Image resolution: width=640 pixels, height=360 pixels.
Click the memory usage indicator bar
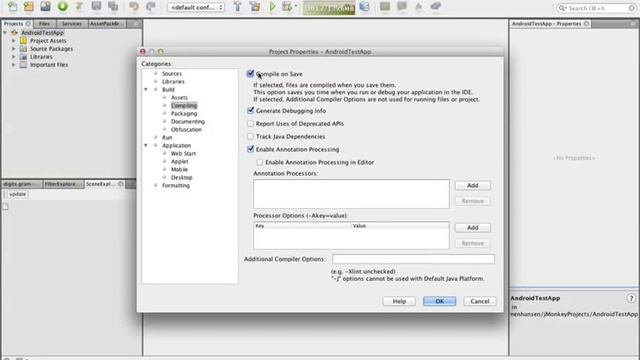coord(329,8)
